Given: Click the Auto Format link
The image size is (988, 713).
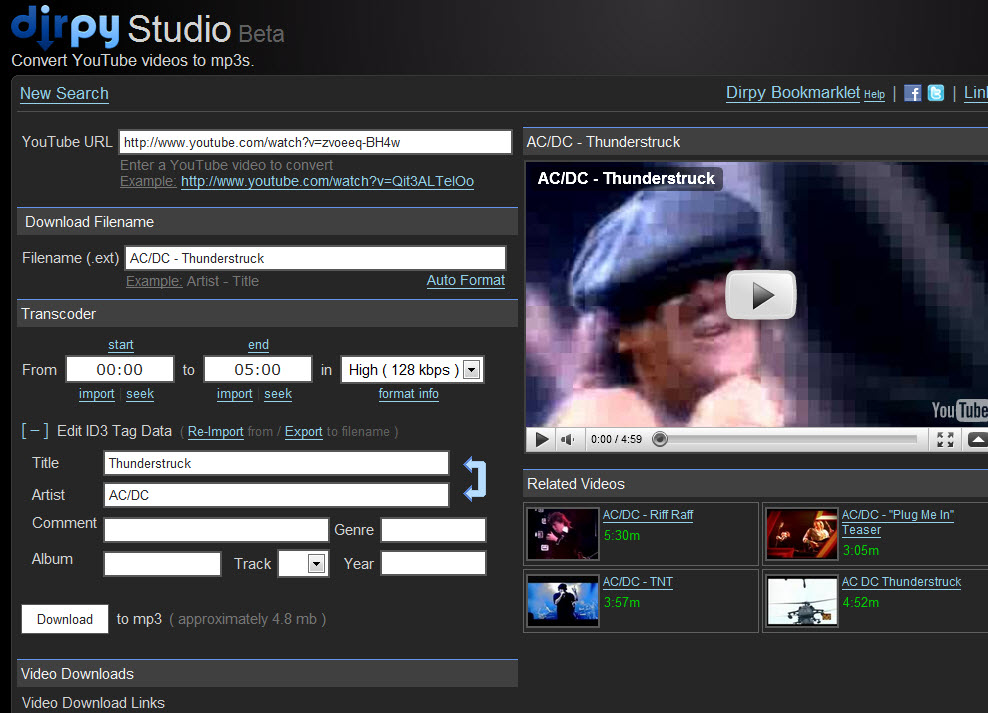Looking at the screenshot, I should [466, 280].
